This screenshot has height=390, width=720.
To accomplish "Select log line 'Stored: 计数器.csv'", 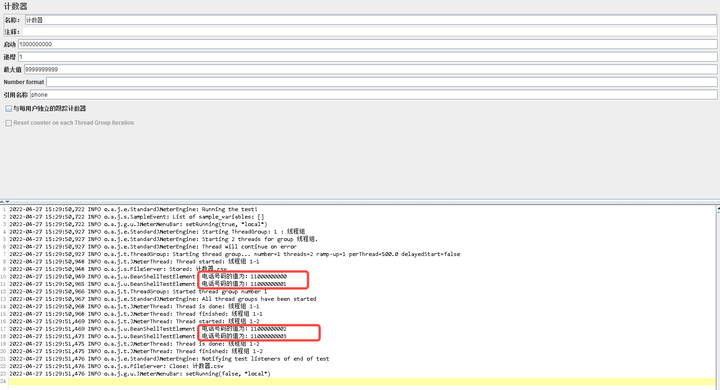I will [x=118, y=269].
